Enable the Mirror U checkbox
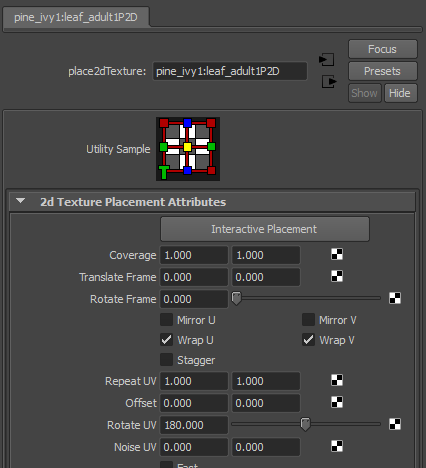This screenshot has height=468, width=426. point(166,320)
